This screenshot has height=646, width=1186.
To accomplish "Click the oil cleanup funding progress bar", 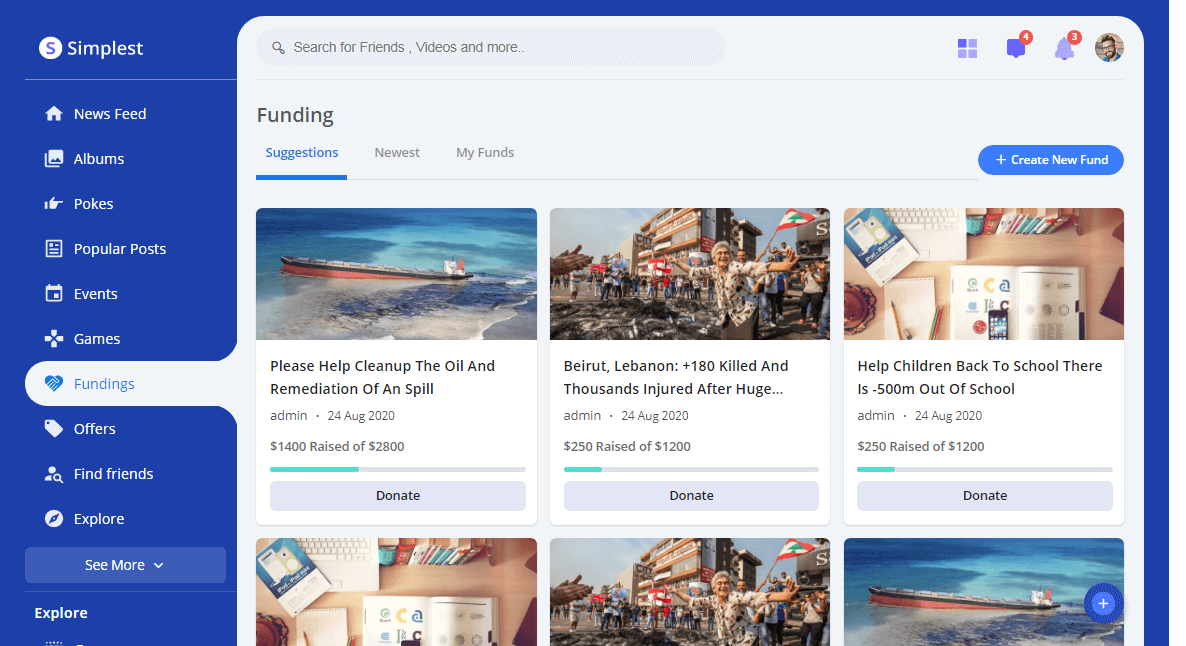I will [x=397, y=469].
